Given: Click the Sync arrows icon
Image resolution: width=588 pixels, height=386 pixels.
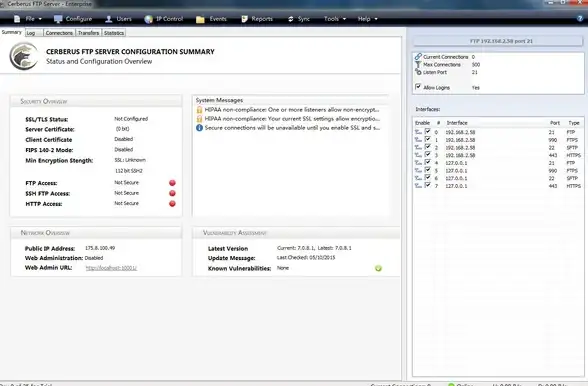Looking at the screenshot, I should click(291, 19).
